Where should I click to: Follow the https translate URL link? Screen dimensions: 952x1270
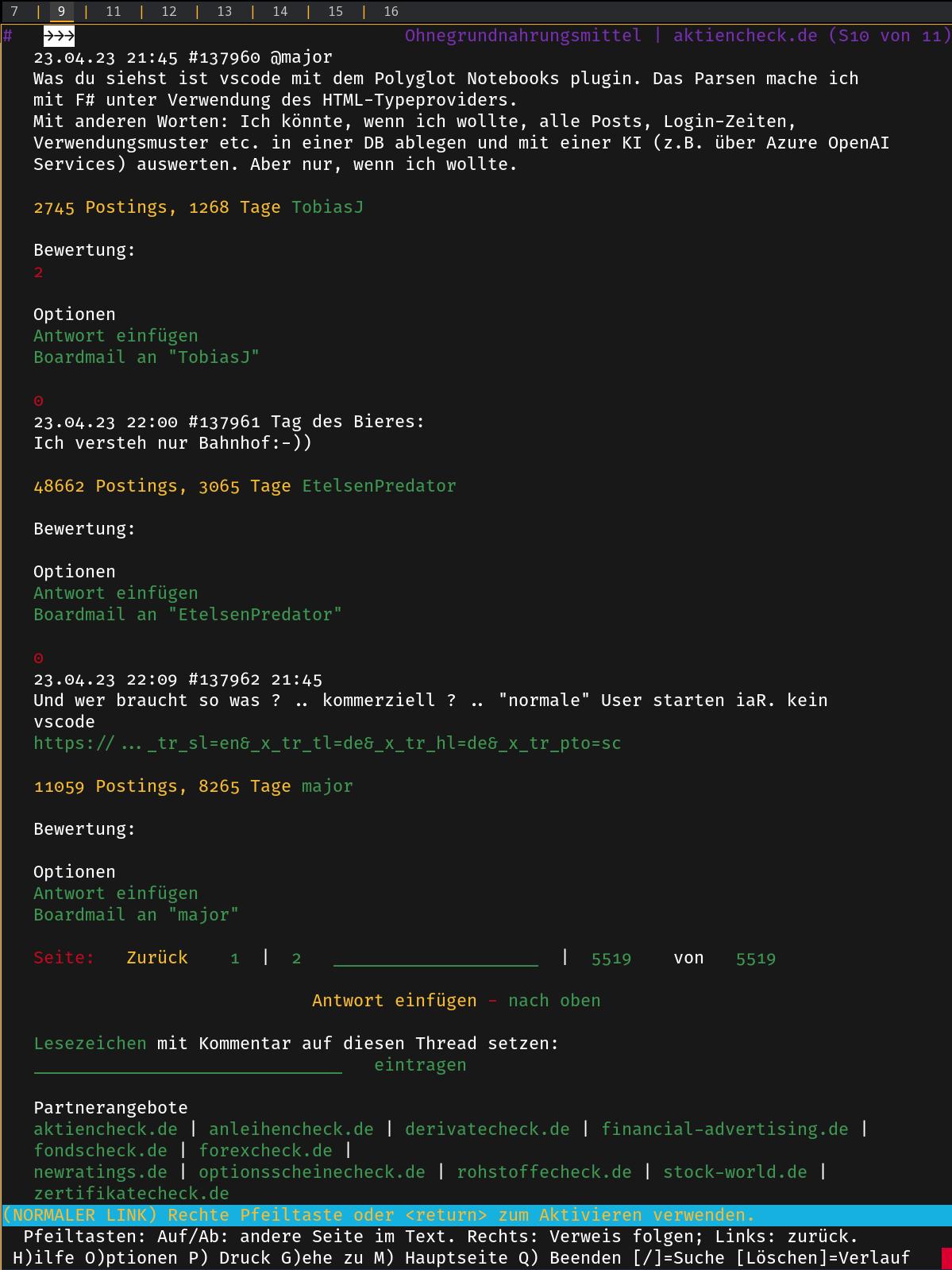(x=327, y=743)
